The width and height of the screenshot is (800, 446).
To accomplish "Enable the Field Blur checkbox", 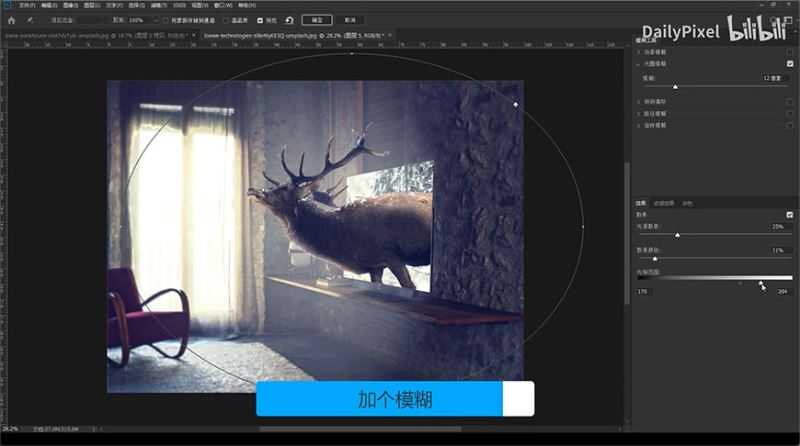I will pos(790,51).
